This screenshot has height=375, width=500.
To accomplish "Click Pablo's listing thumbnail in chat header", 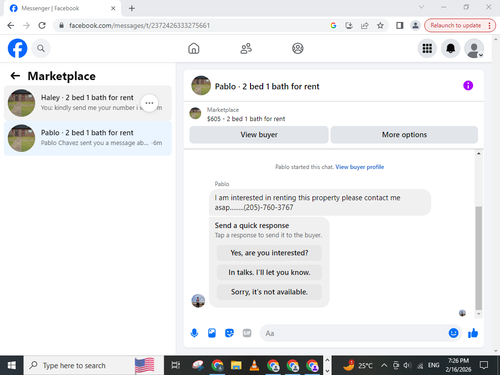I will pos(201,86).
